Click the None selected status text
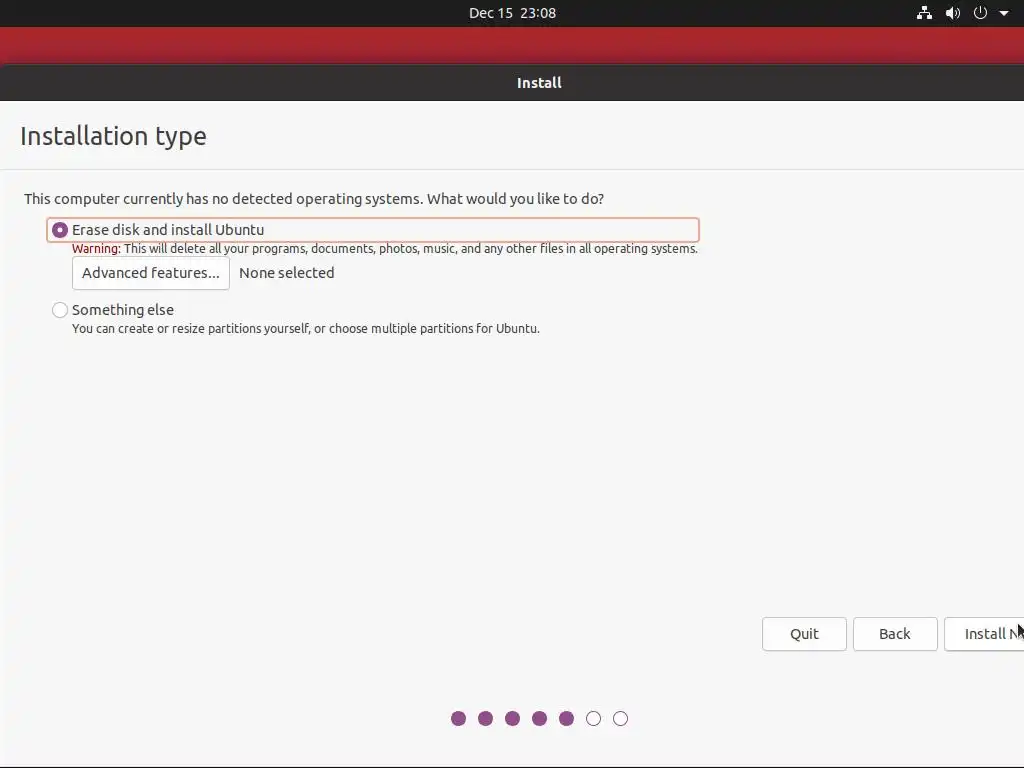The width and height of the screenshot is (1024, 768). click(287, 273)
